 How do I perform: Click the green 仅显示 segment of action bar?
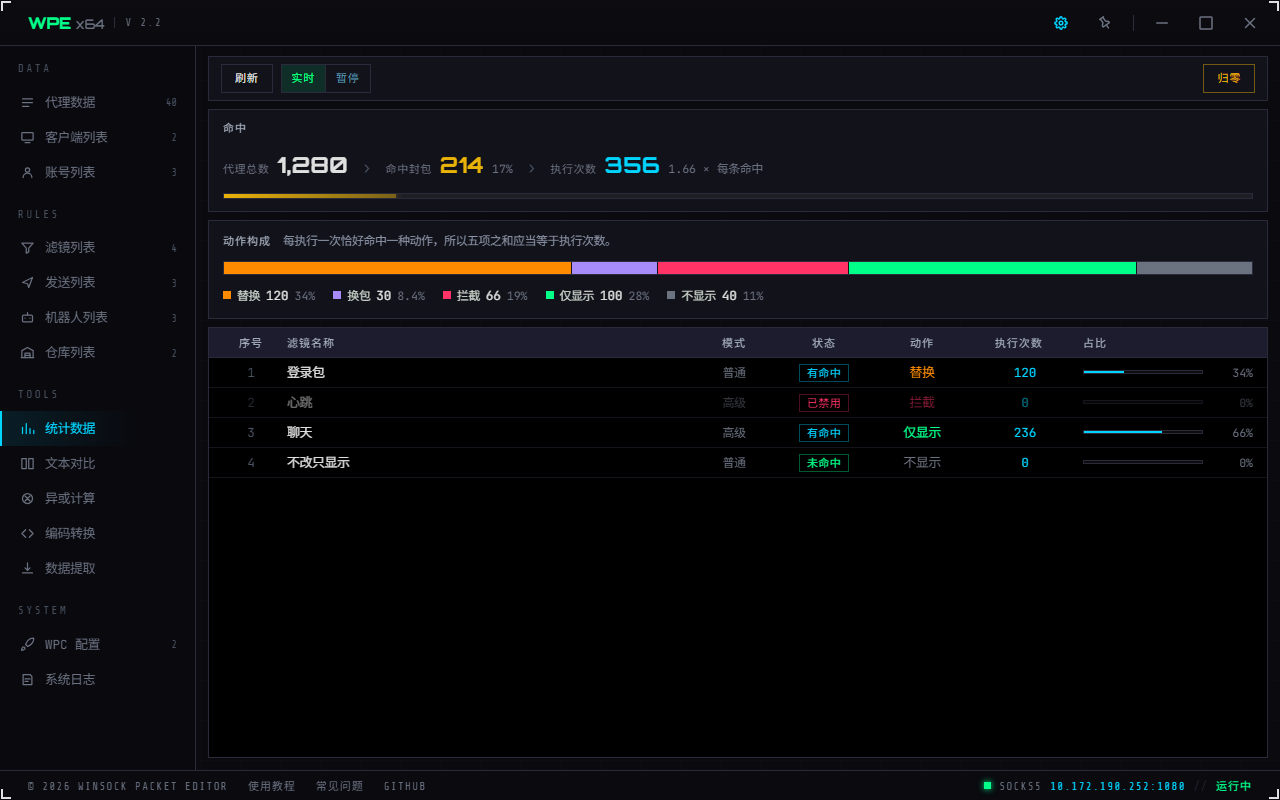(992, 268)
